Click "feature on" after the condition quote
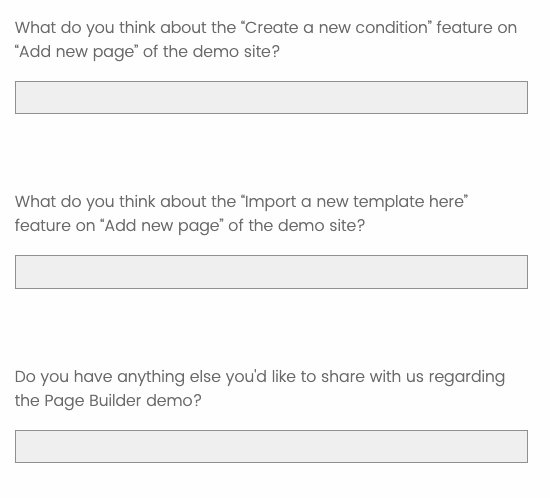550x498 pixels. (x=477, y=28)
